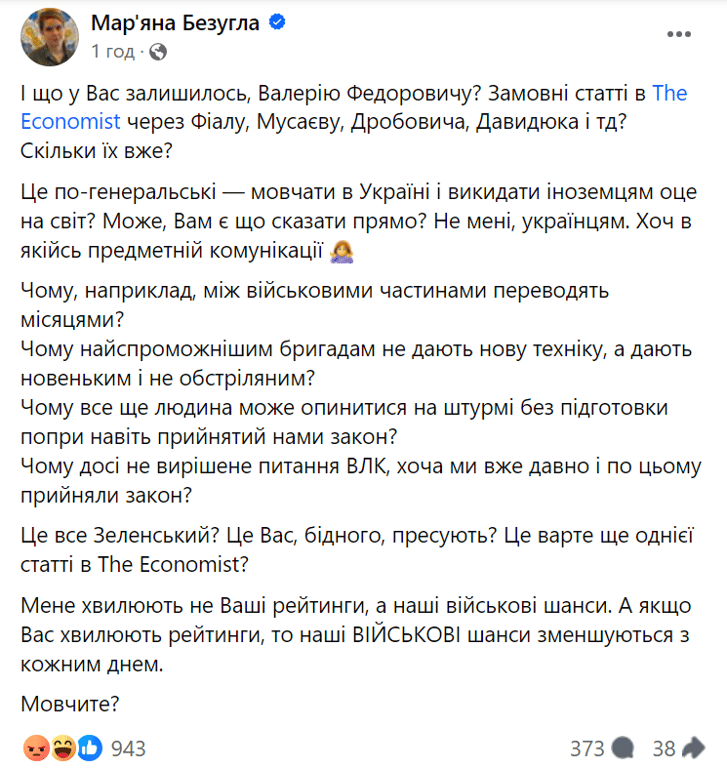Follow the blue "Economist" hyperlink in first paragraph

click(70, 122)
